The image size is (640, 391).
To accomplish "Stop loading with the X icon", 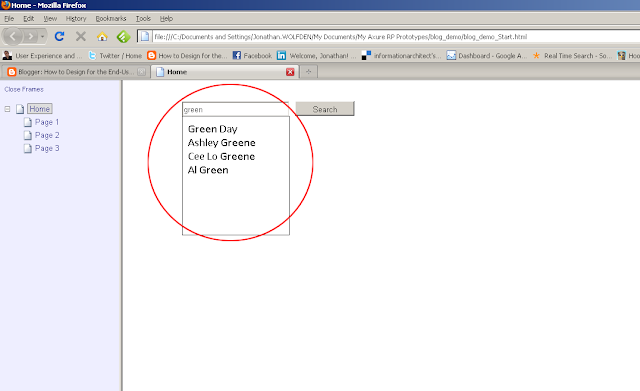I will pos(81,36).
